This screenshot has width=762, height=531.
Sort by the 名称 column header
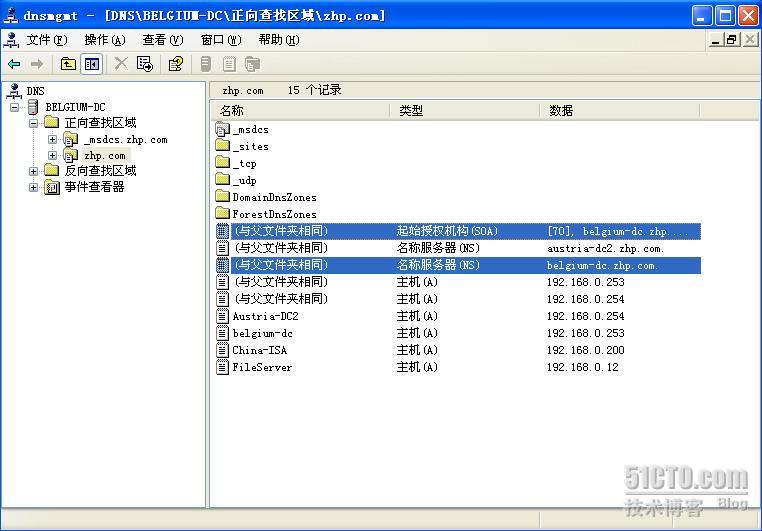tap(300, 111)
